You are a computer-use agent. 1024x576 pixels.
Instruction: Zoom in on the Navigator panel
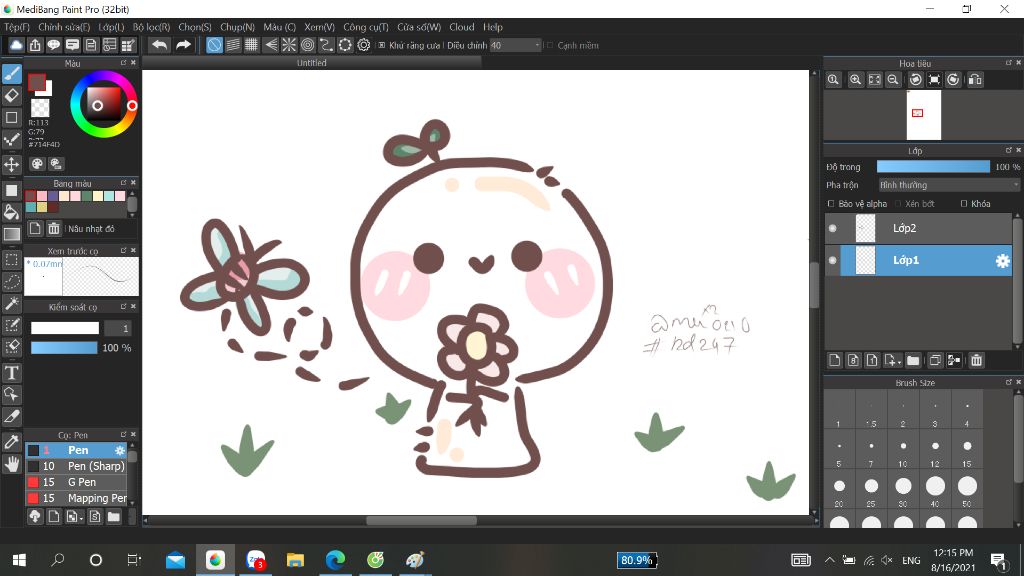pos(856,80)
